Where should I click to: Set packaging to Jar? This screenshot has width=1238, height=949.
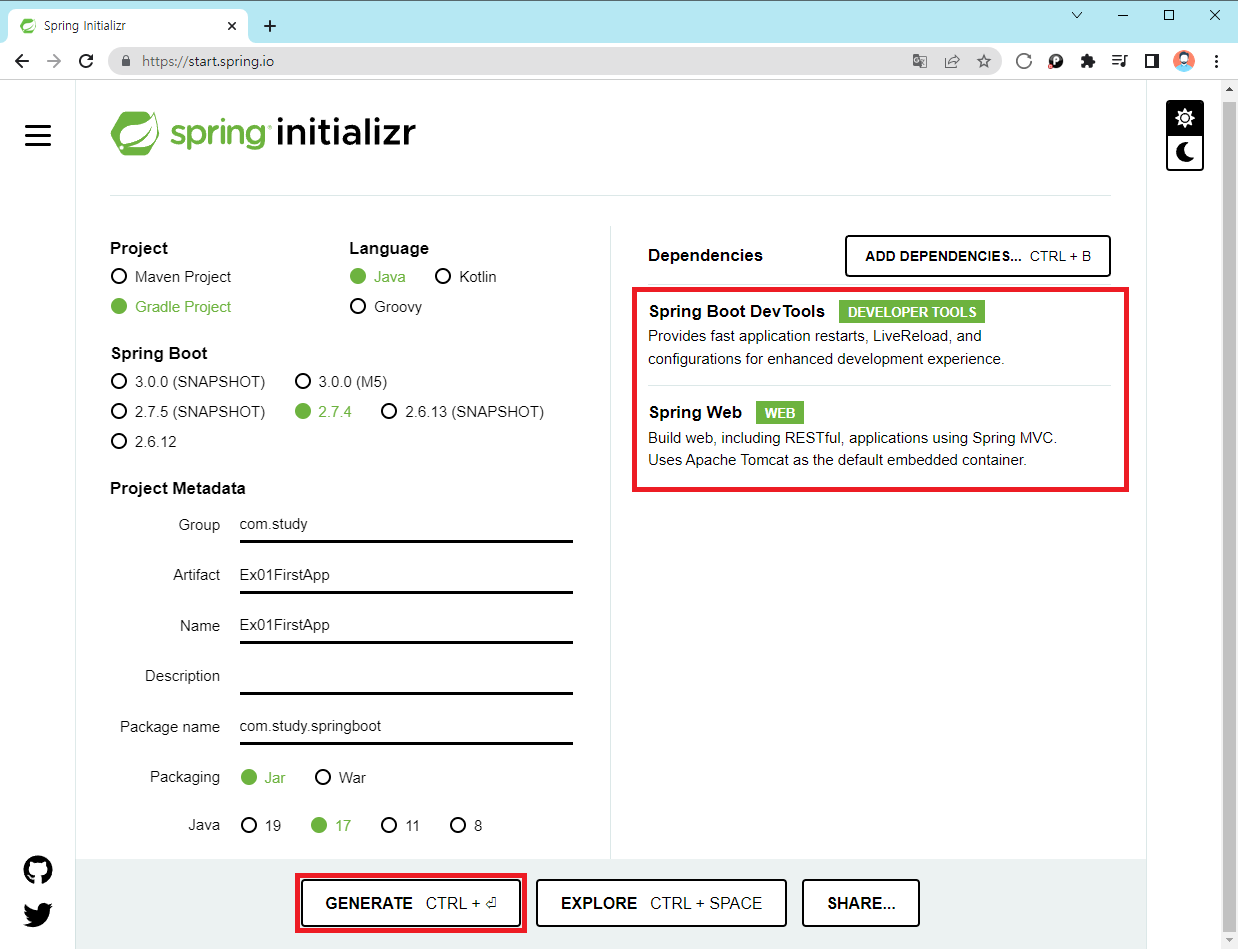tap(263, 778)
